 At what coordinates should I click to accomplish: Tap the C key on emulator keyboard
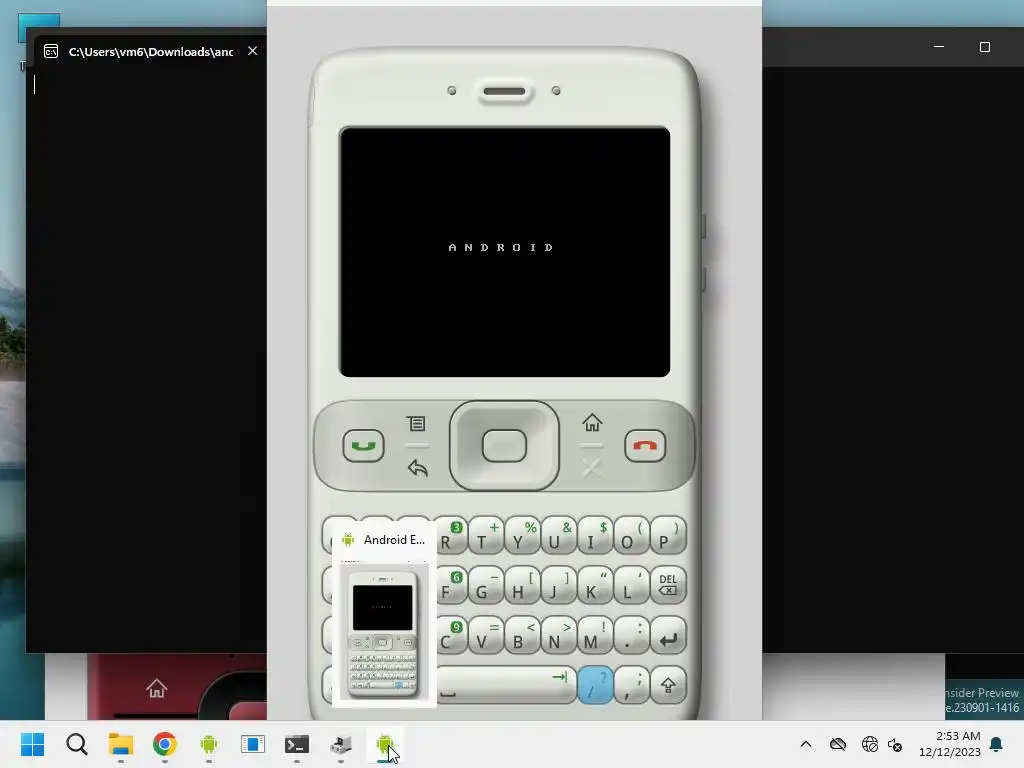click(451, 635)
